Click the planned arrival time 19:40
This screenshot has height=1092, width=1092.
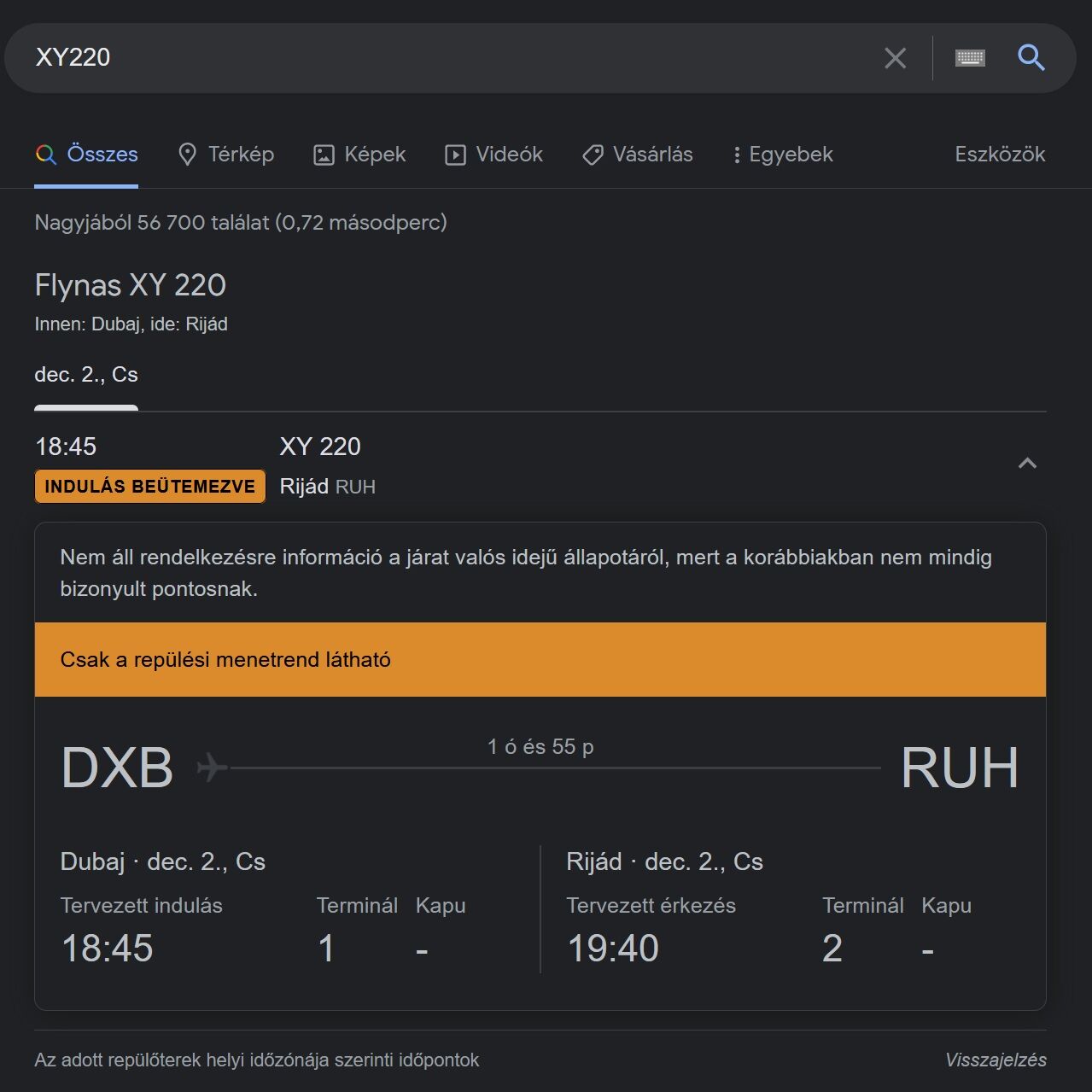click(x=613, y=949)
